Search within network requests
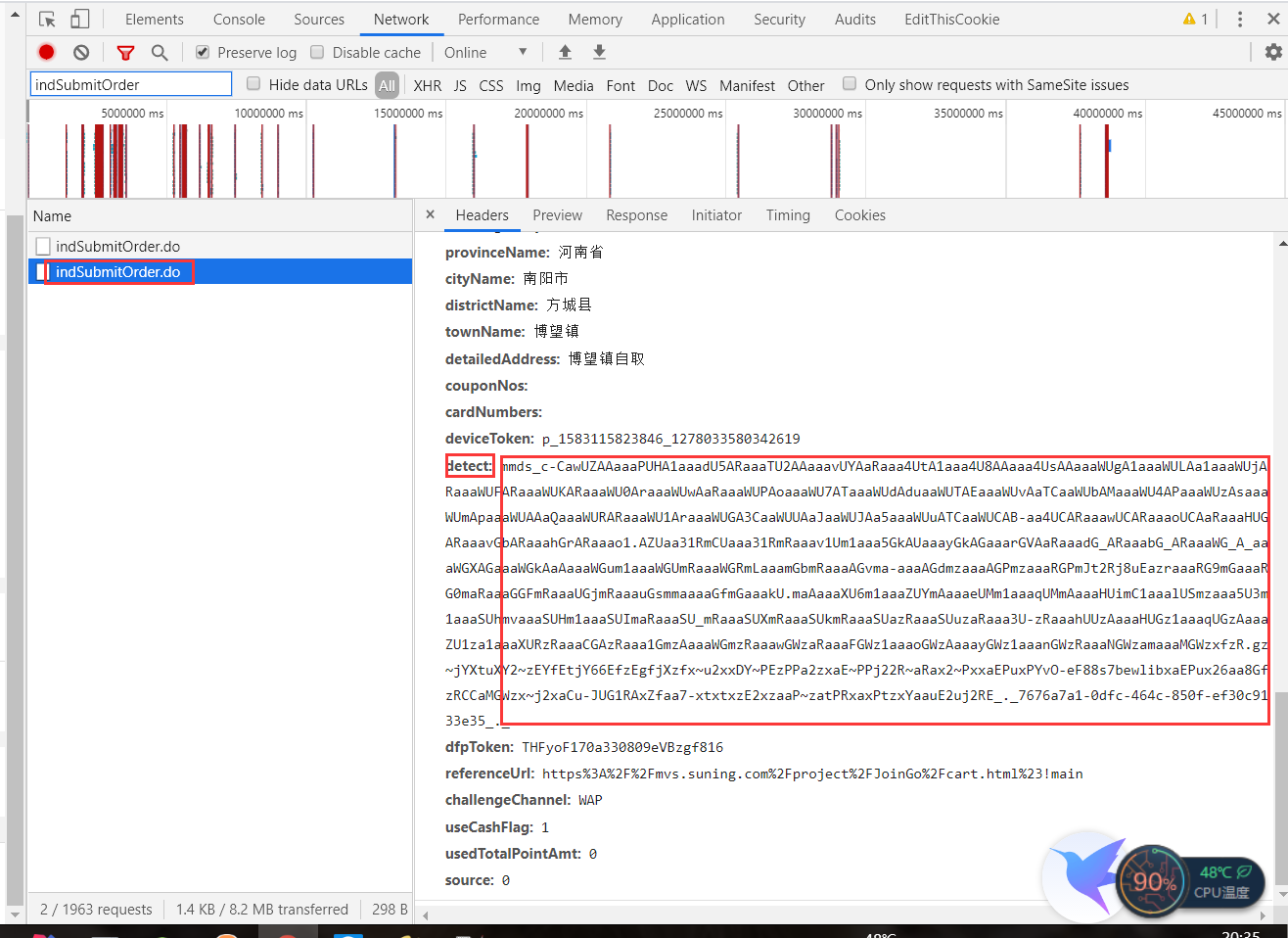The height and width of the screenshot is (938, 1288). [x=160, y=52]
